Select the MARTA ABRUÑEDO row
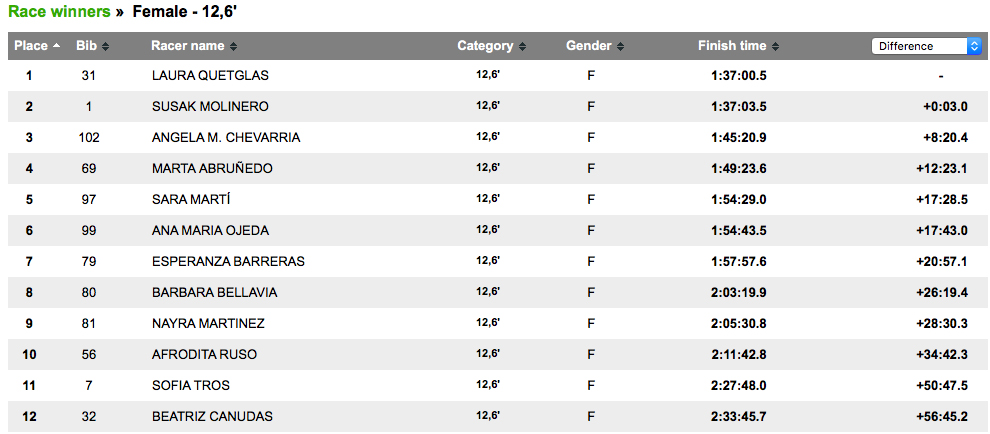990x434 pixels. [495, 169]
